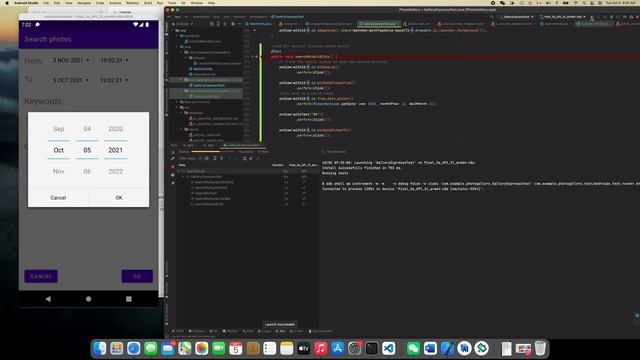The image size is (640, 360).
Task: Select previous year 2020 in picker
Action: point(116,129)
